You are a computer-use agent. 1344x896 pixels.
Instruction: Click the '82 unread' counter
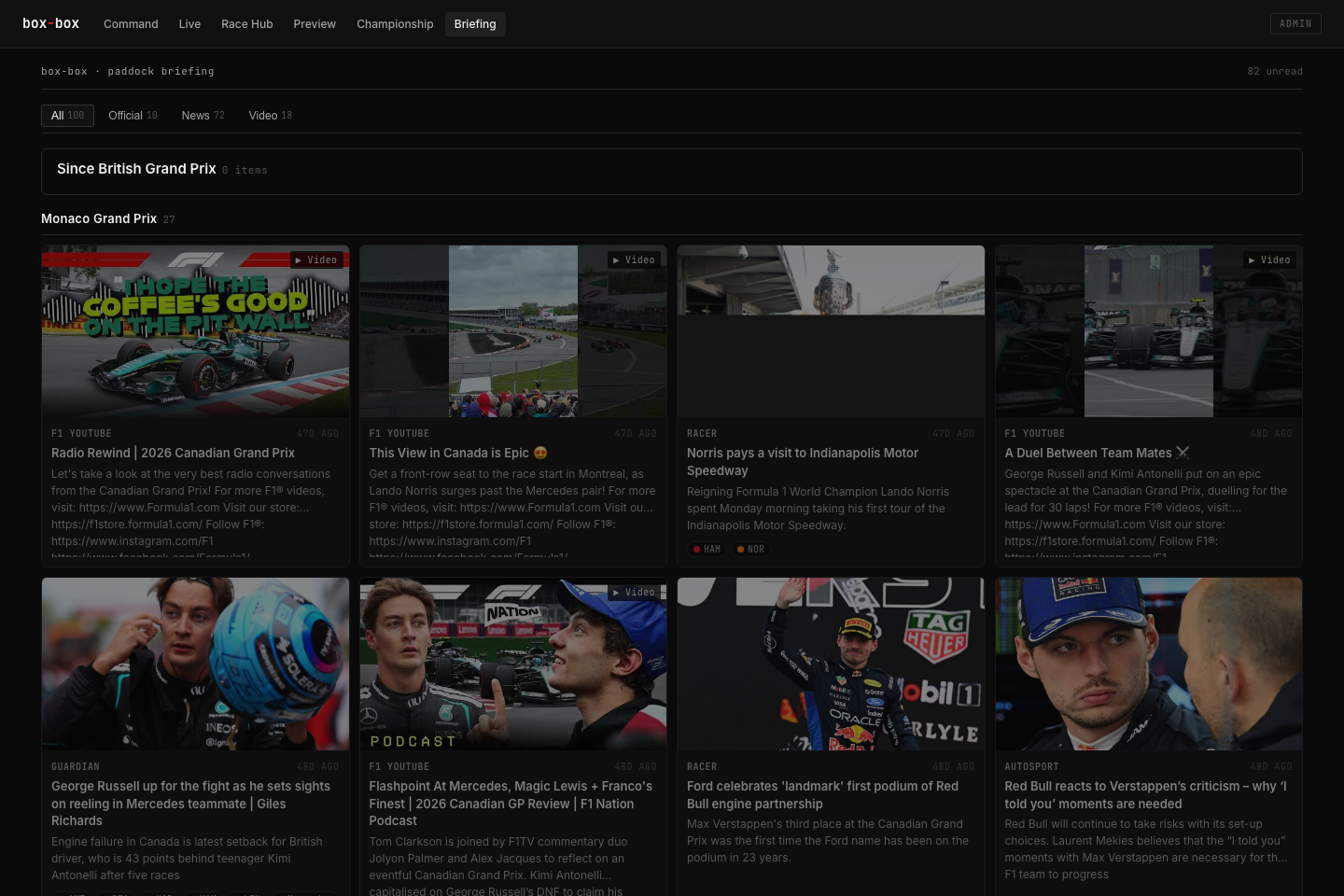click(1275, 72)
